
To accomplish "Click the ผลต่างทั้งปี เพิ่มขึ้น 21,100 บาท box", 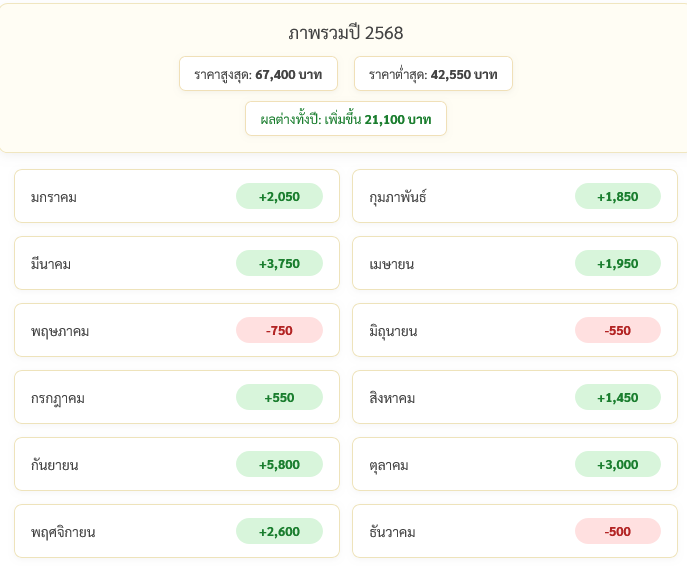I will coord(345,119).
